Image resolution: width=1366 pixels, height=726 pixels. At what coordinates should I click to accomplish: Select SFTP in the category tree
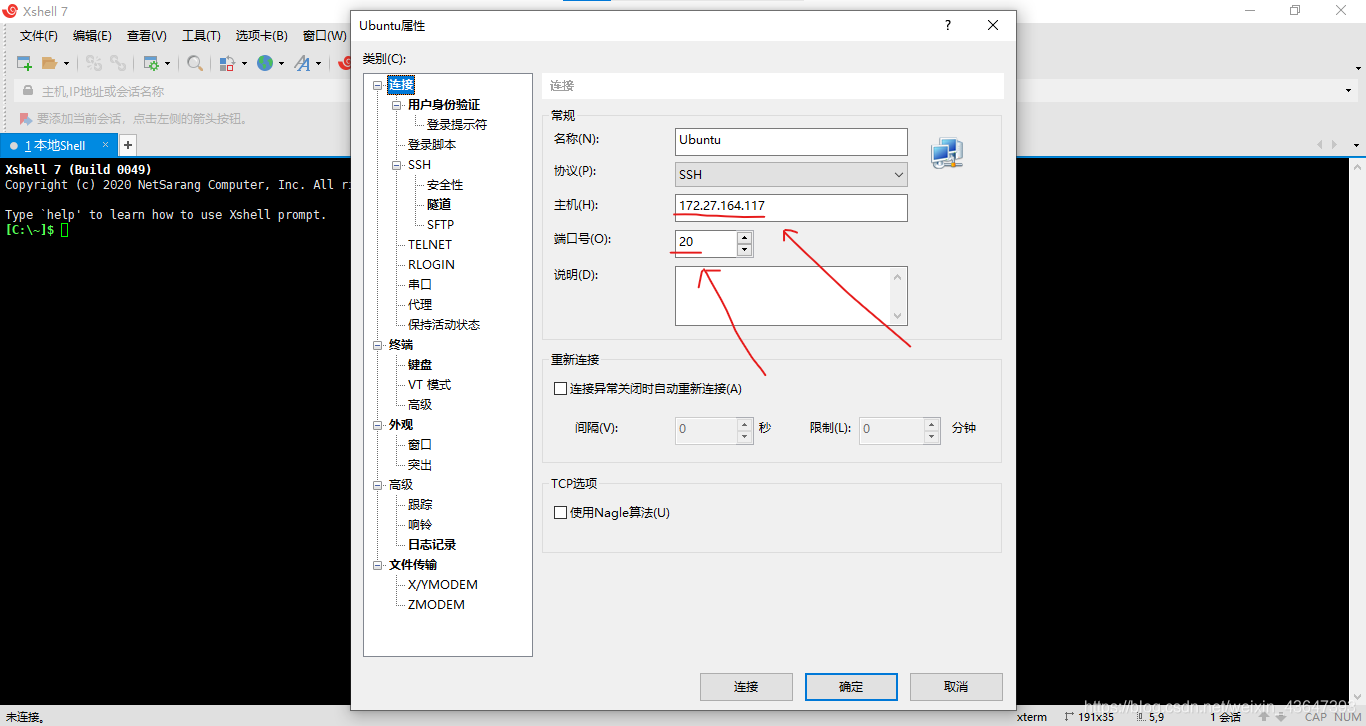pos(441,225)
